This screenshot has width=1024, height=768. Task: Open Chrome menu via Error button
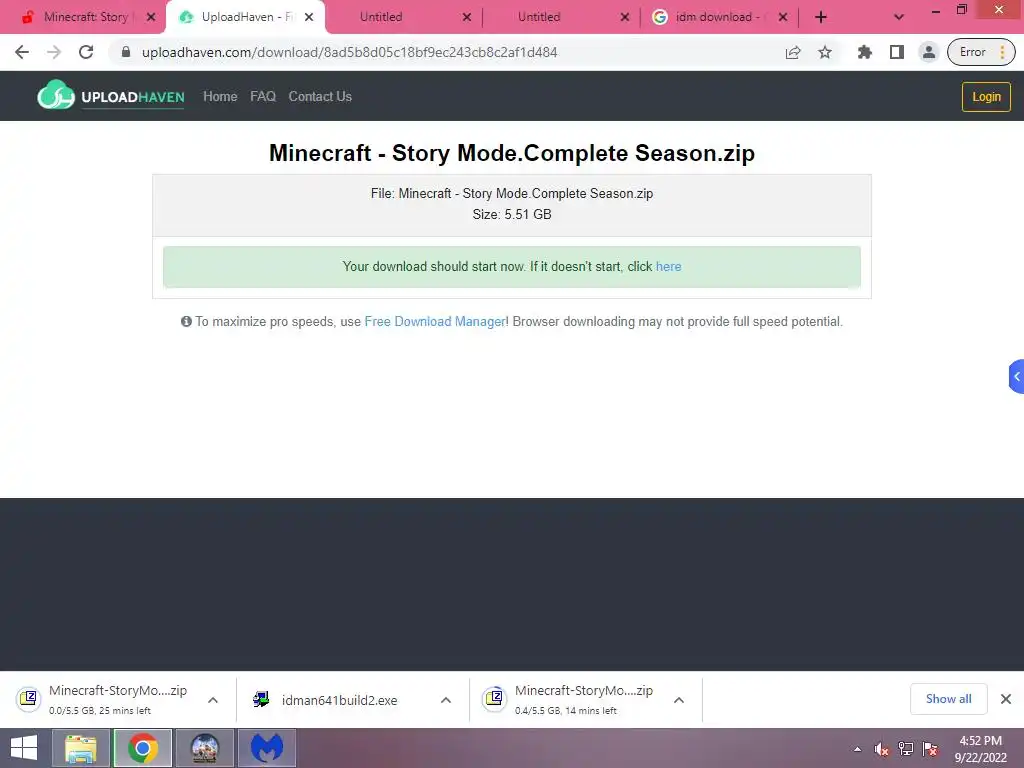(981, 52)
